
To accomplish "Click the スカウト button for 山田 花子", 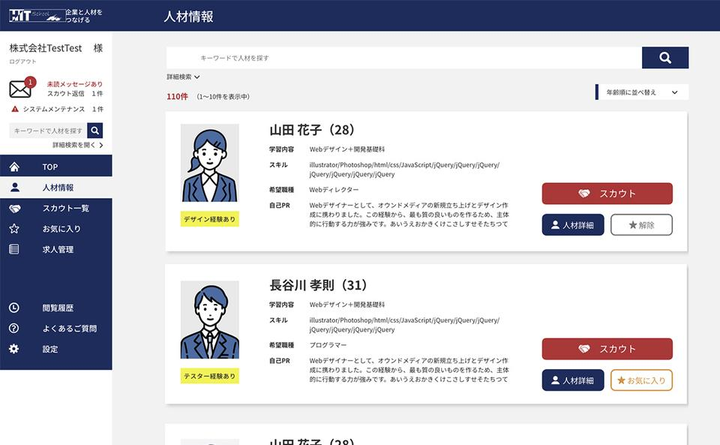I will click(x=607, y=193).
